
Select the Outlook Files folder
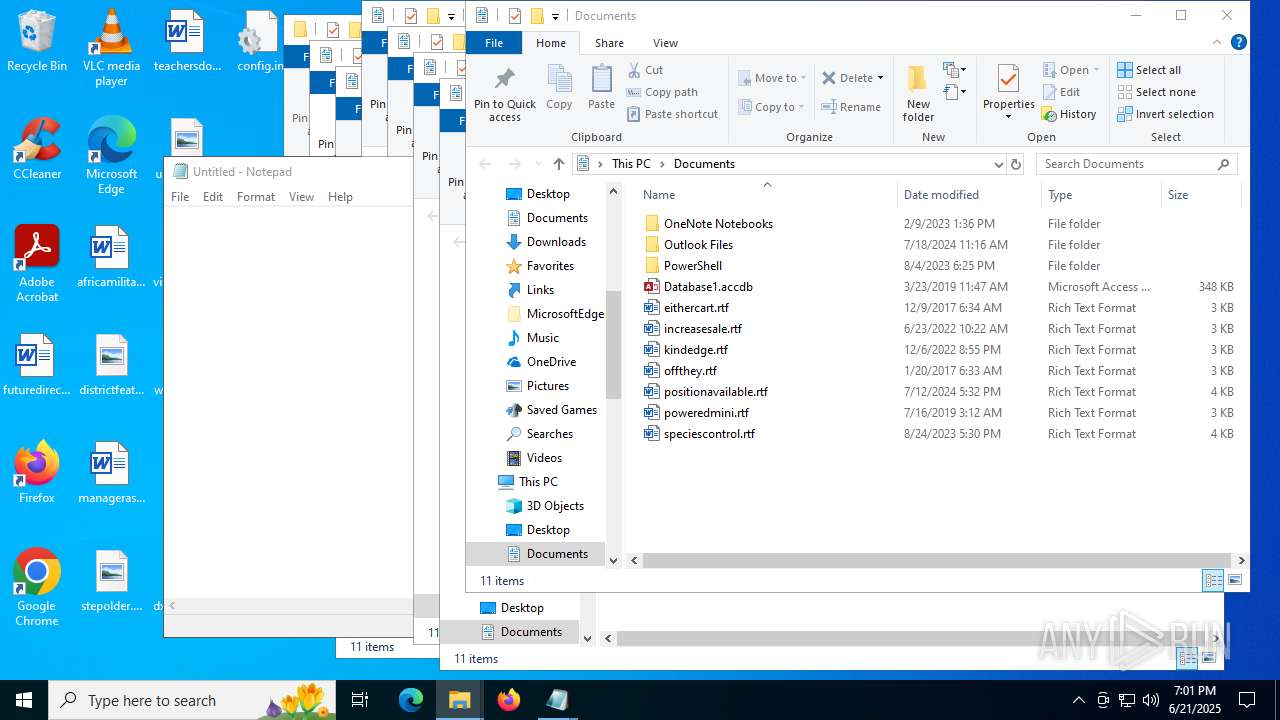(698, 245)
